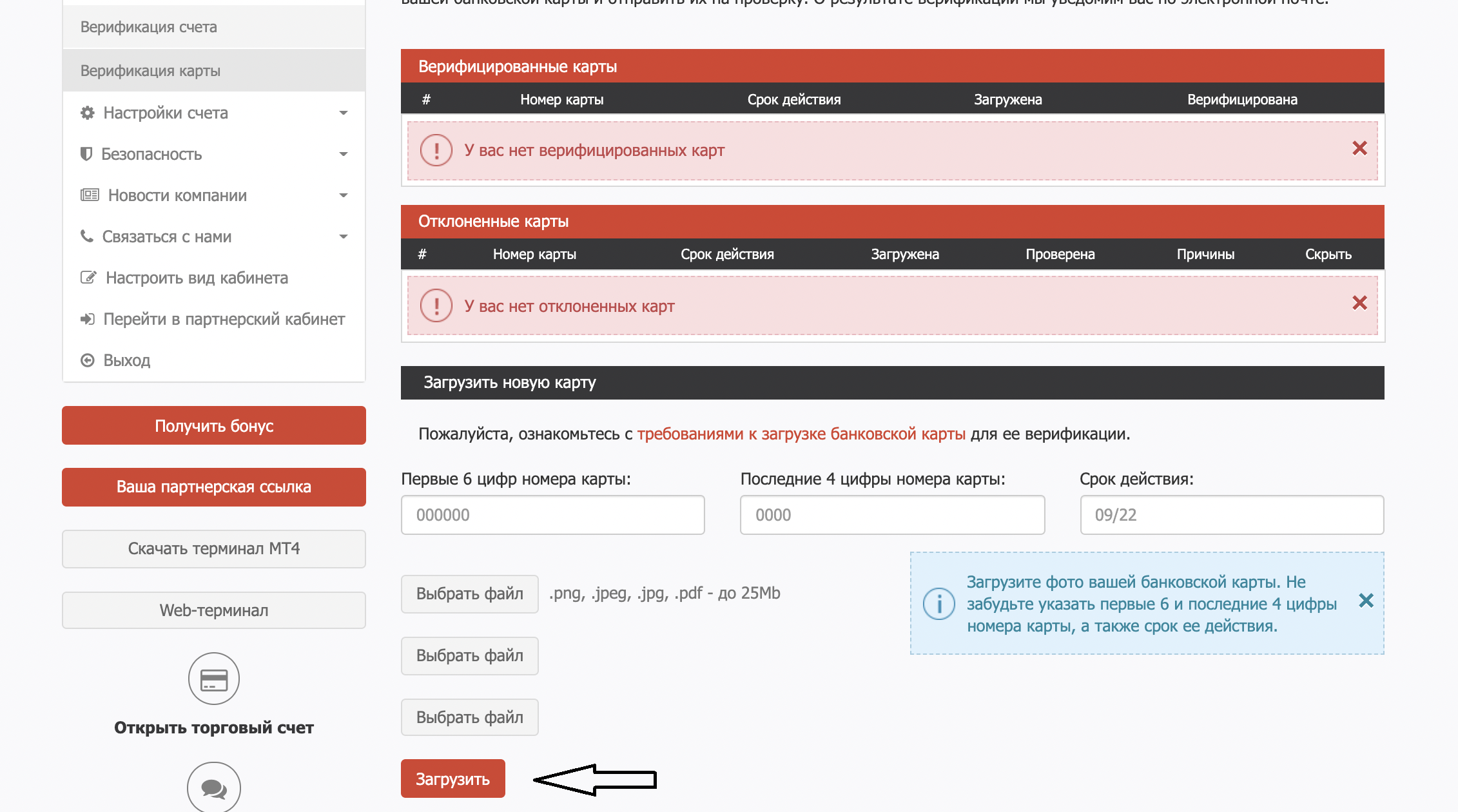Click Получить бонус button
This screenshot has width=1458, height=812.
(x=214, y=425)
